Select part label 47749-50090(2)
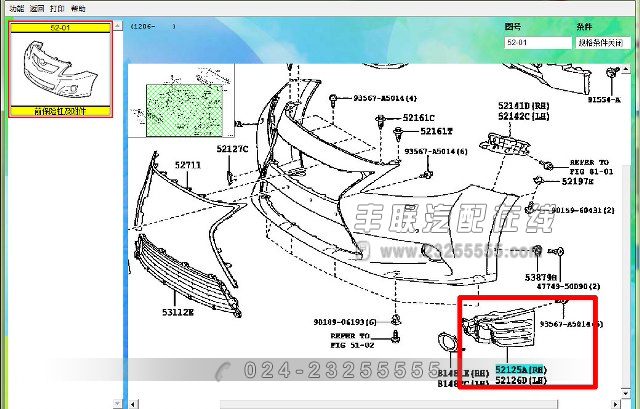 coord(568,287)
